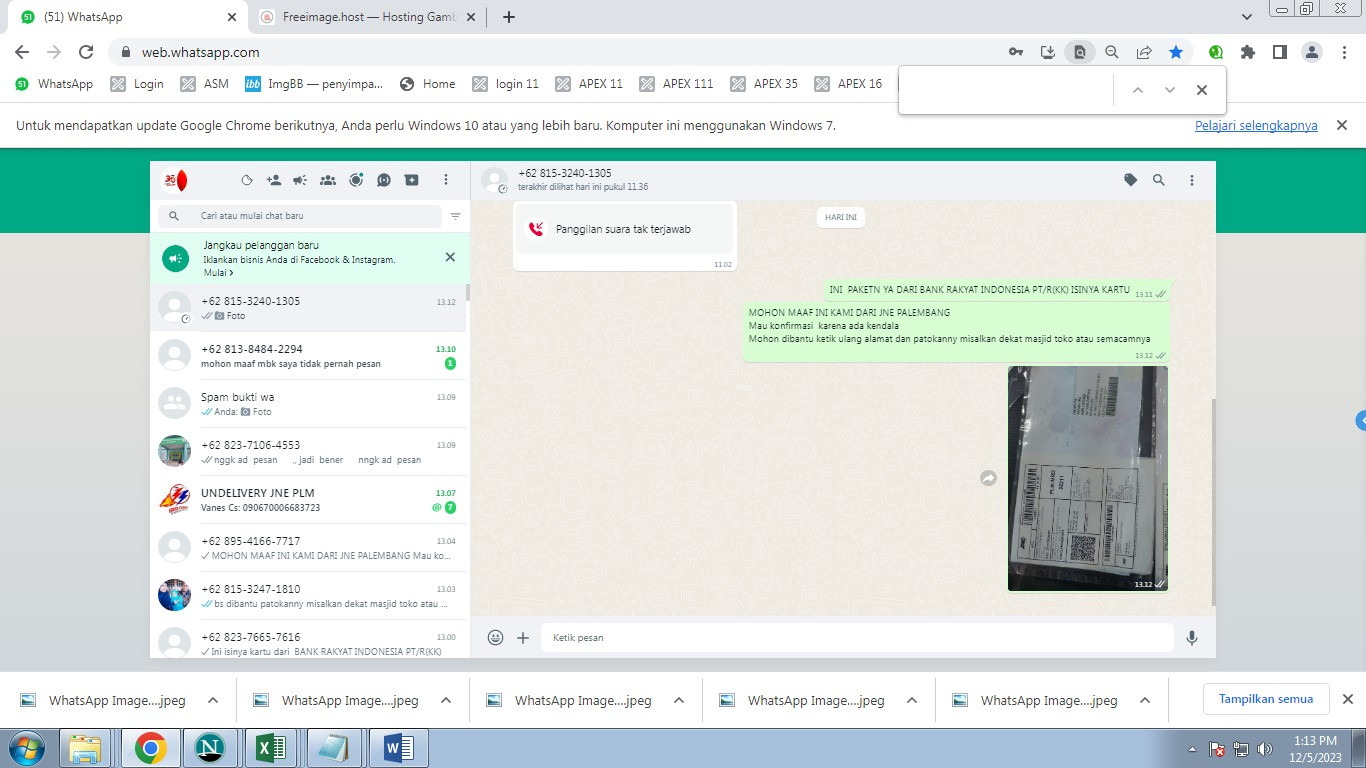Image resolution: width=1366 pixels, height=768 pixels.
Task: Click the label tag icon in chat header
Action: tap(1130, 181)
